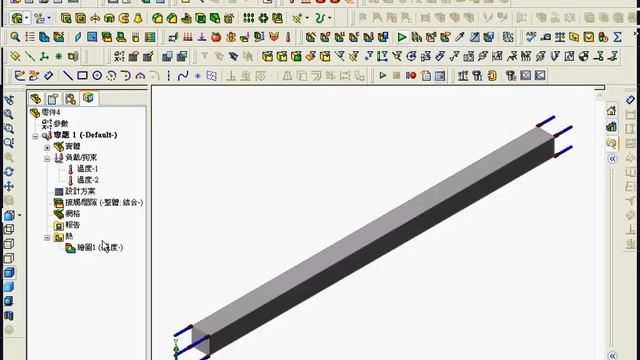Screen dimensions: 640x360
Task: Toggle Shaded With Edges display
Action: pyautogui.click(x=9, y=273)
